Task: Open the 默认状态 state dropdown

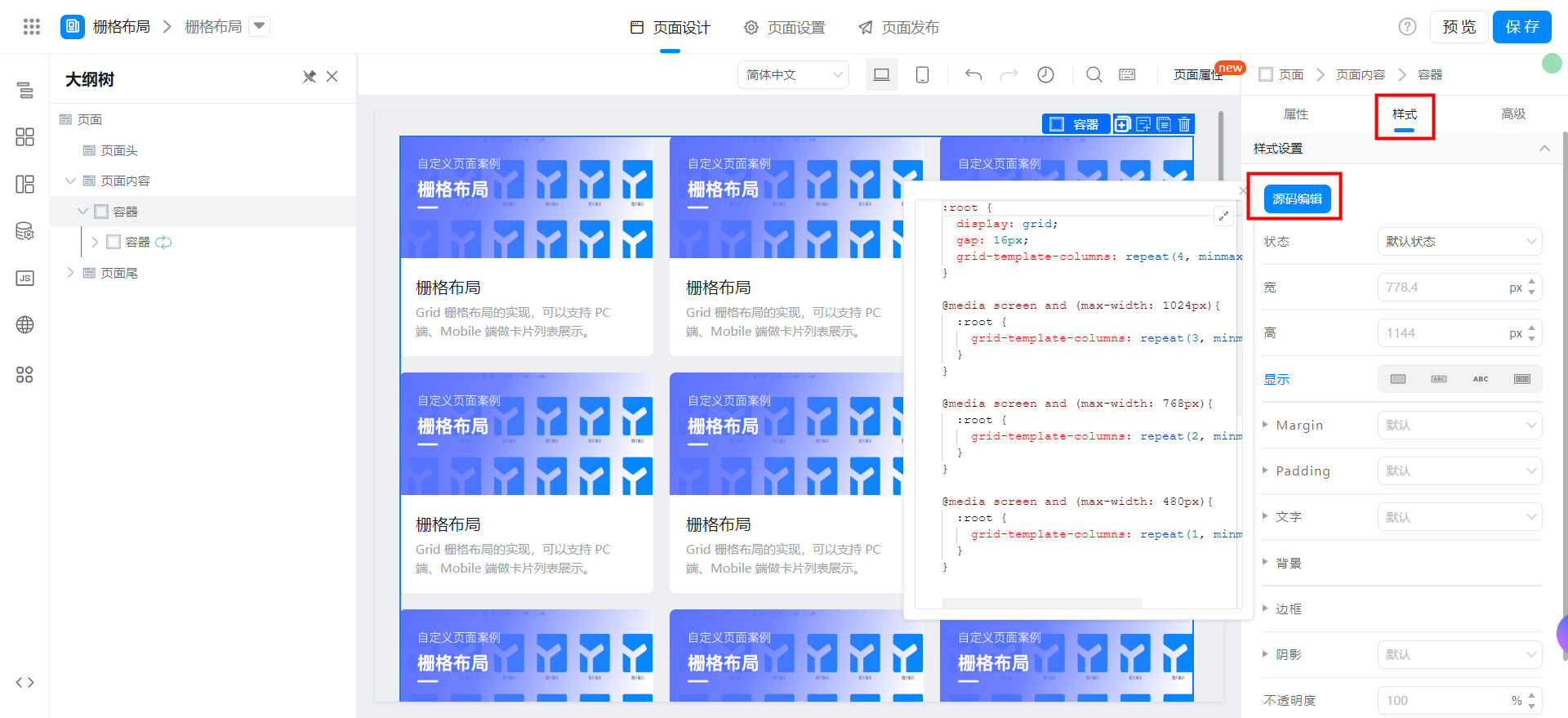Action: [1460, 241]
